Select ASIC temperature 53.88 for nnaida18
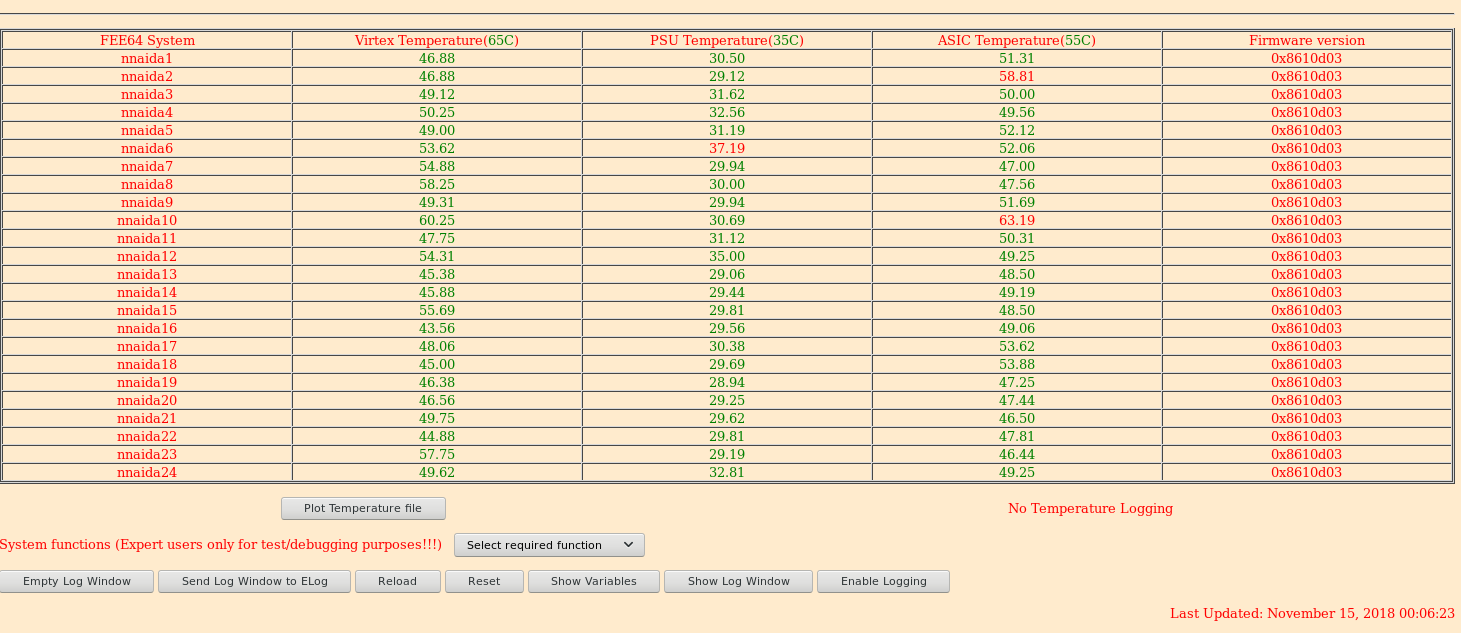The height and width of the screenshot is (633, 1461). point(1017,365)
